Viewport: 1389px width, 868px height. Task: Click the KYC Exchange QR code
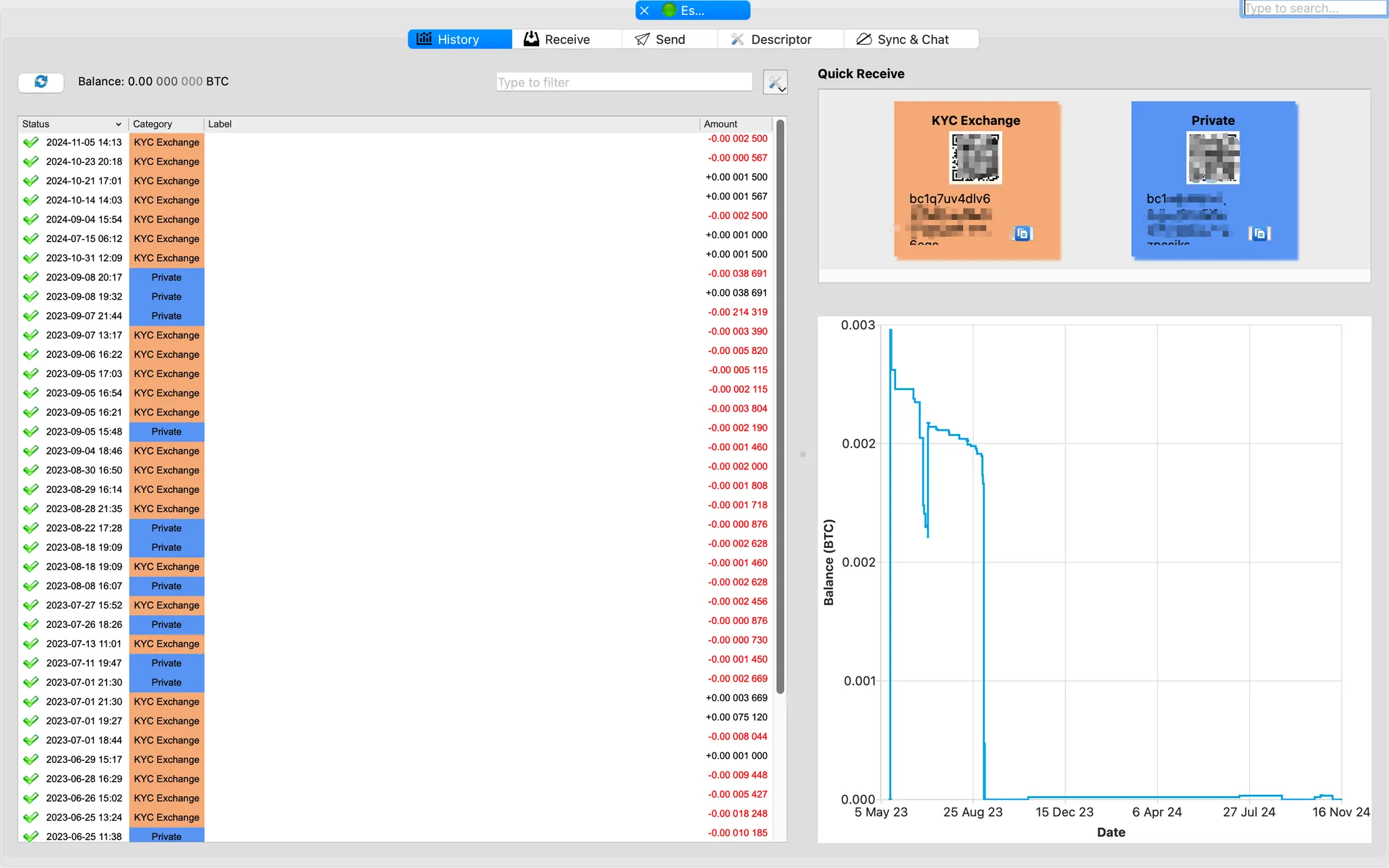[975, 158]
